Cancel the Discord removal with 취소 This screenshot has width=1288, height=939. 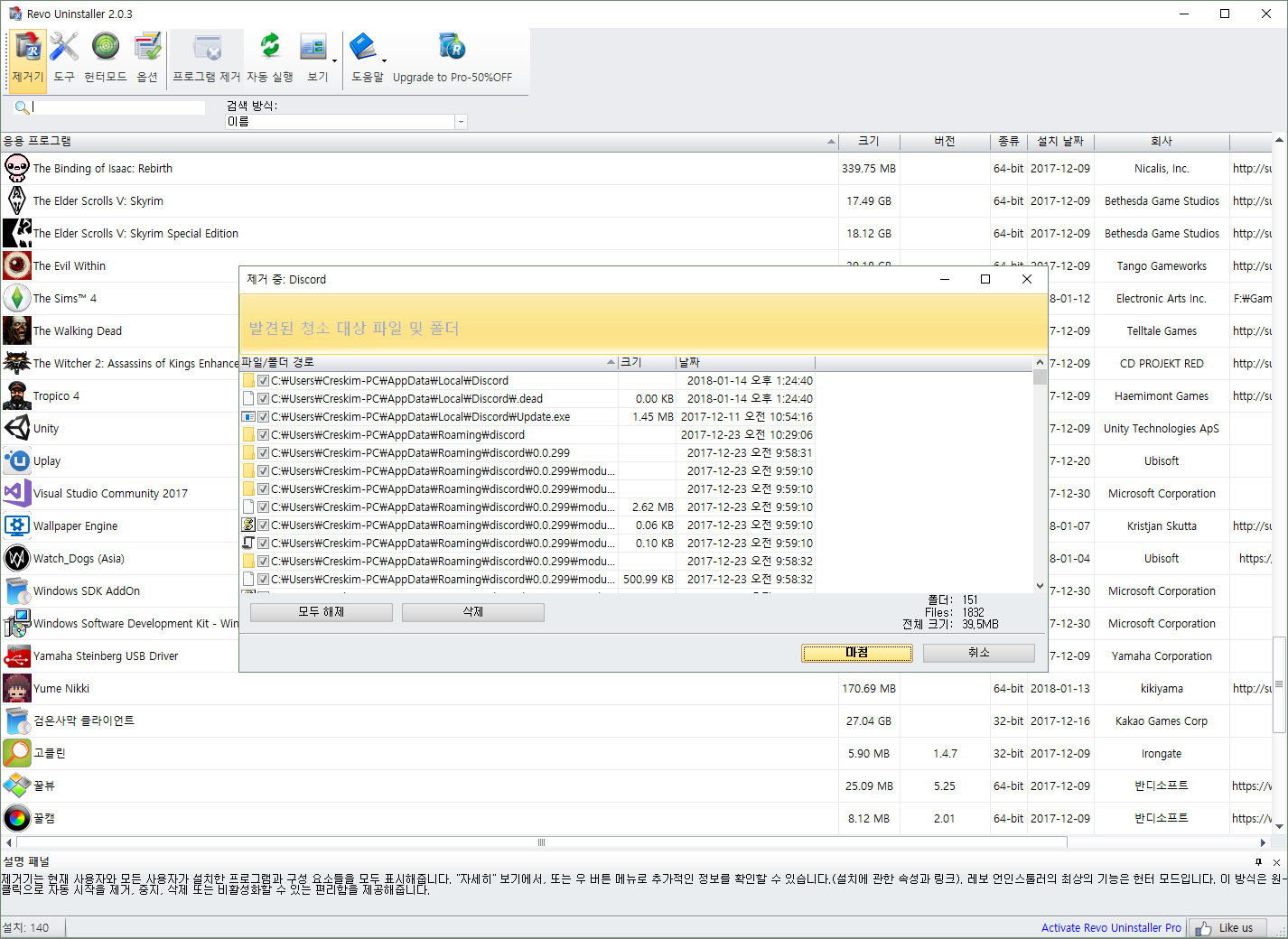979,653
